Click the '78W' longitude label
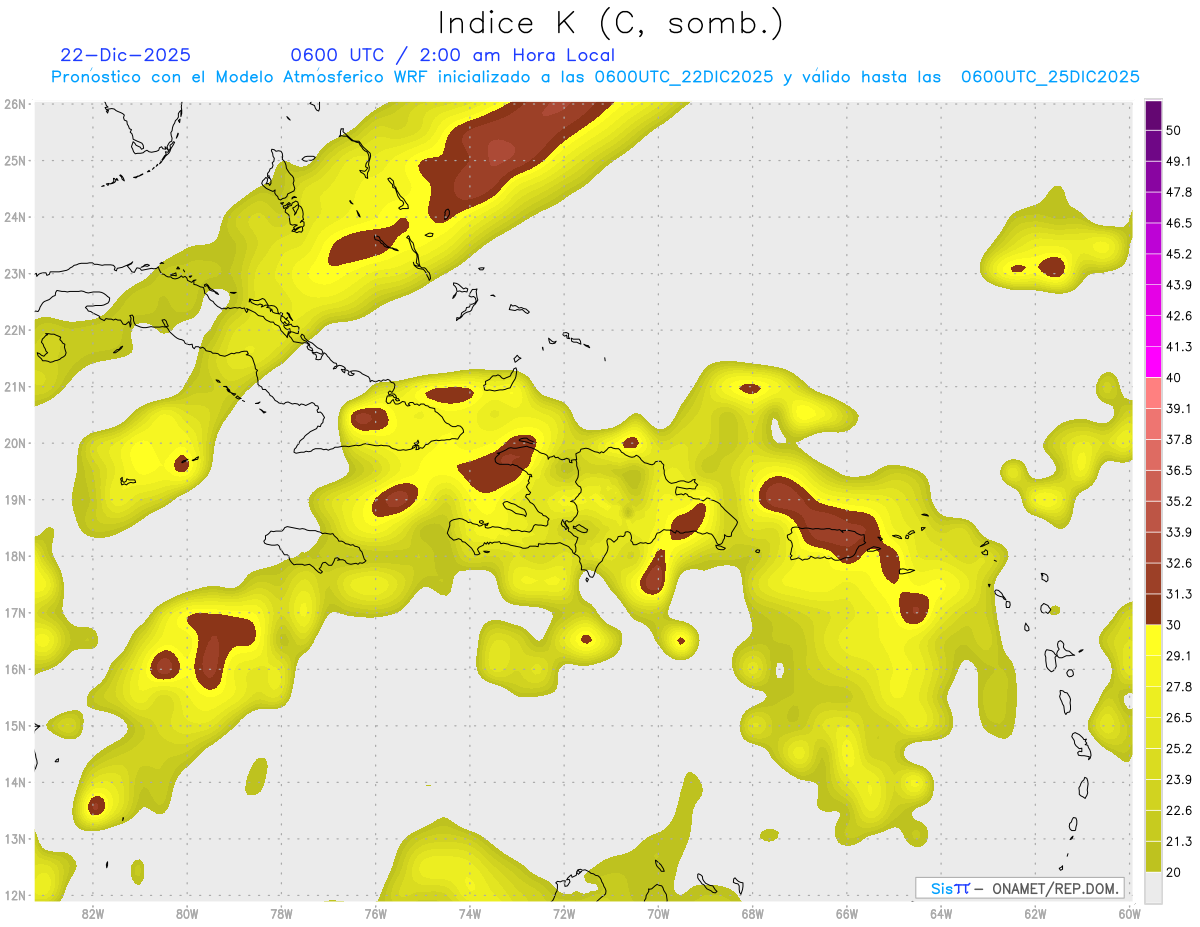The image size is (1200, 927). pos(281,913)
